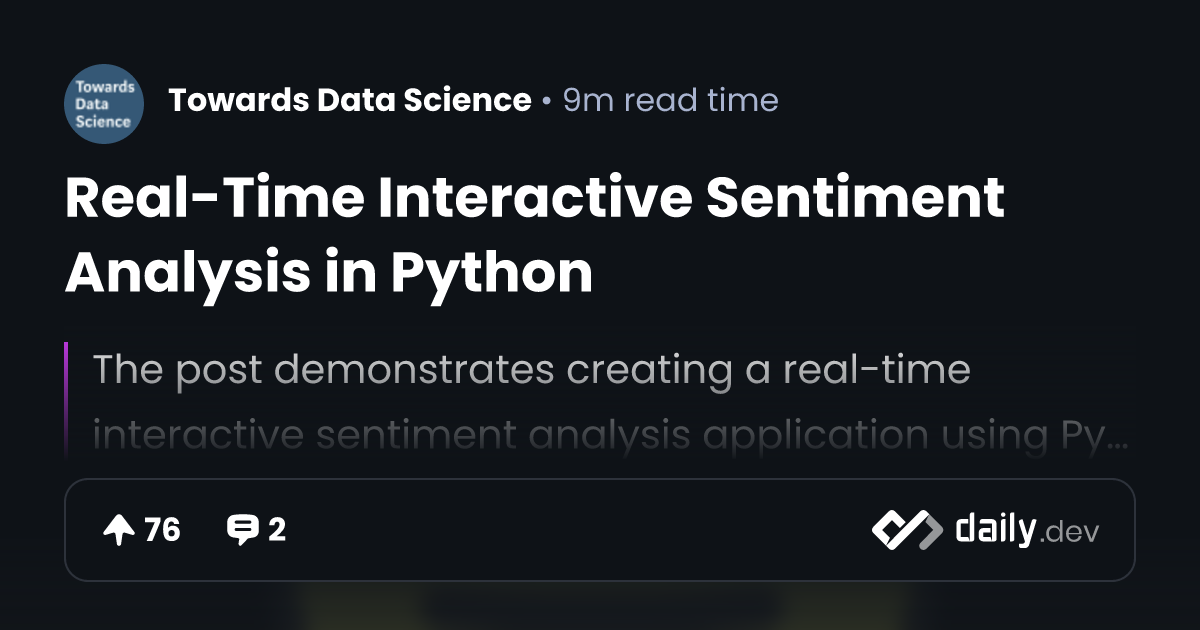Viewport: 1200px width, 630px height.
Task: Click the upvote count 76
Action: click(162, 530)
